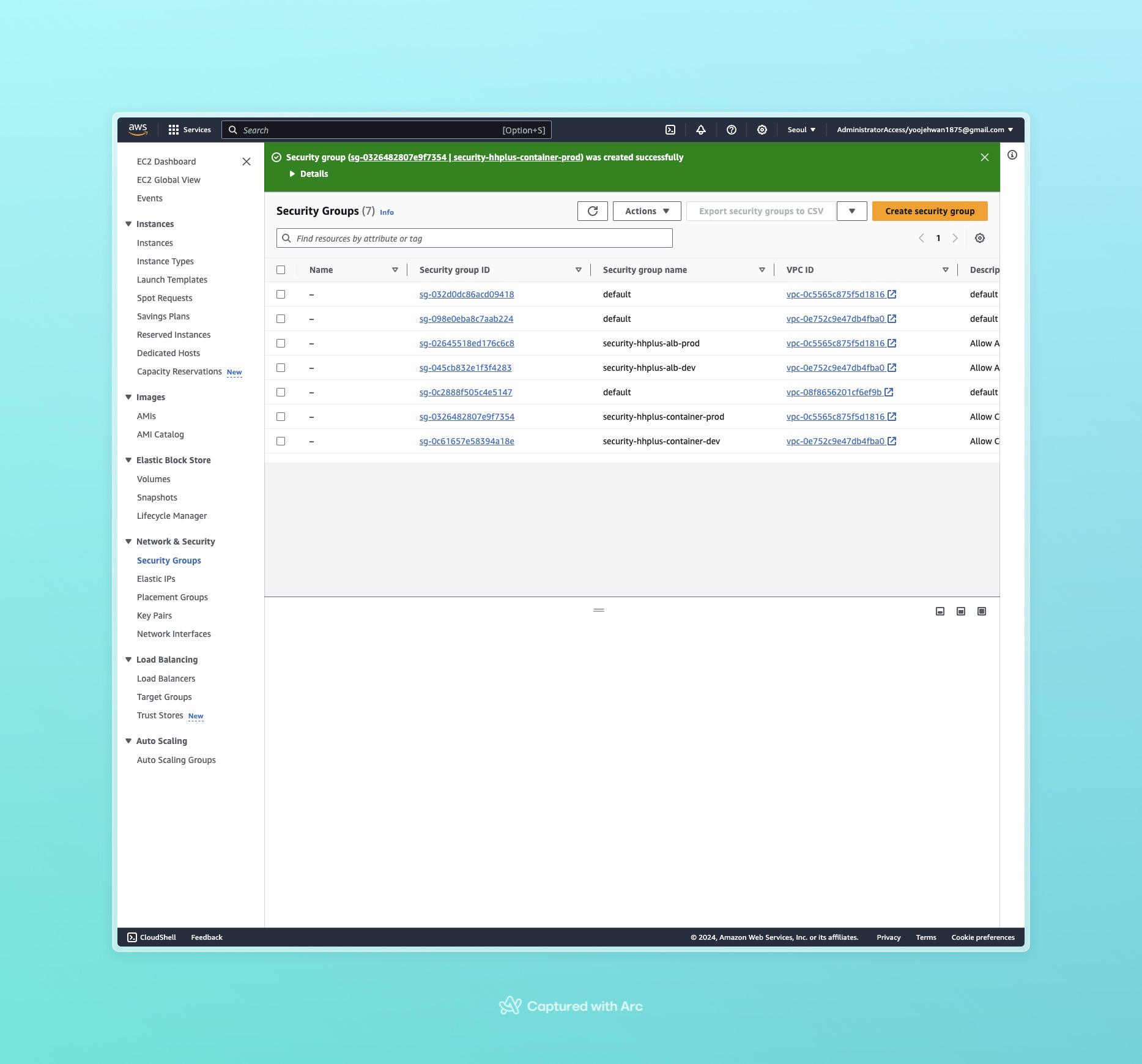Check the security-hhplus-container-dev row
Screen dimensions: 1142x1064
click(x=281, y=441)
